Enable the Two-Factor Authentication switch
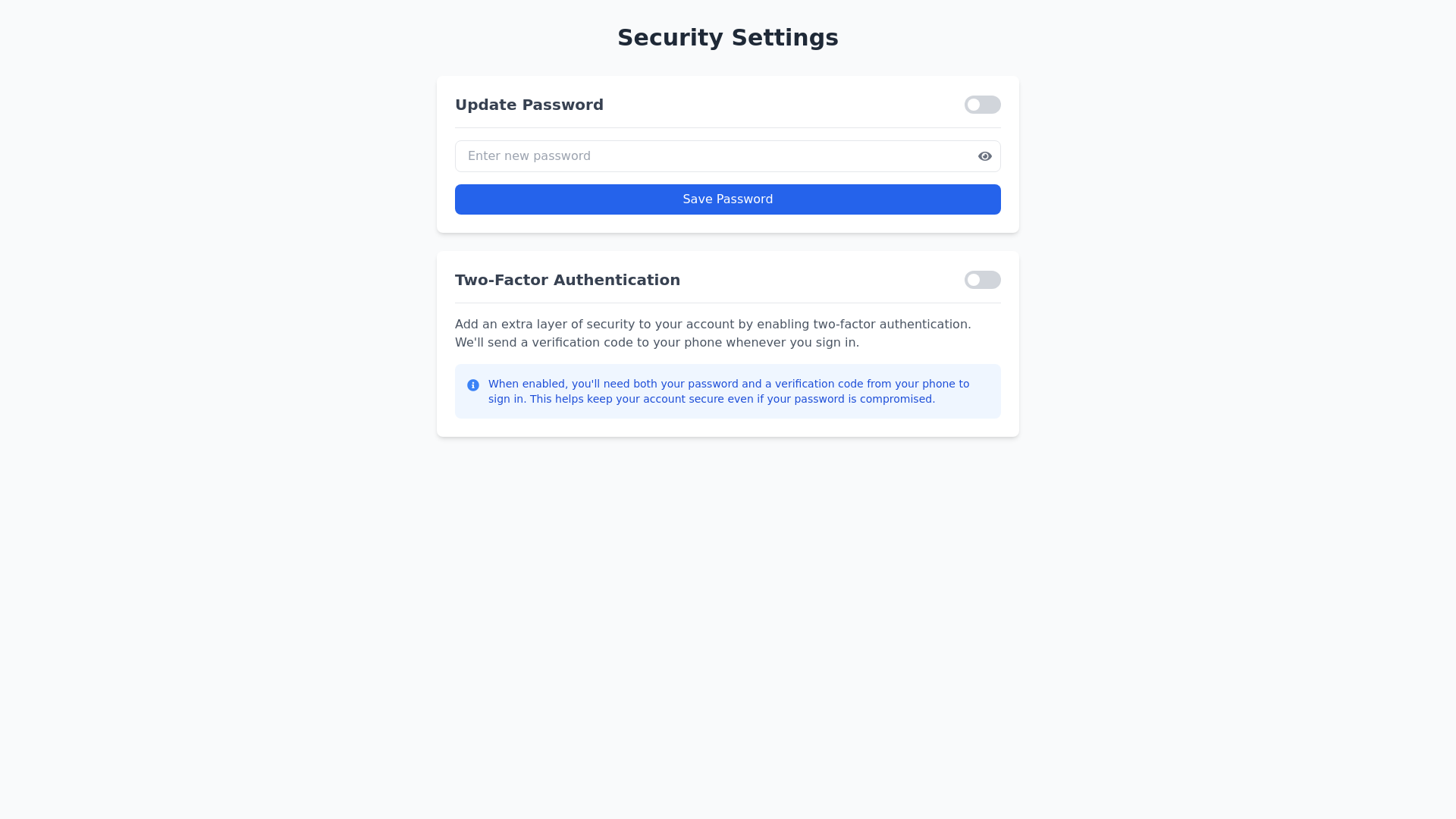 [982, 280]
